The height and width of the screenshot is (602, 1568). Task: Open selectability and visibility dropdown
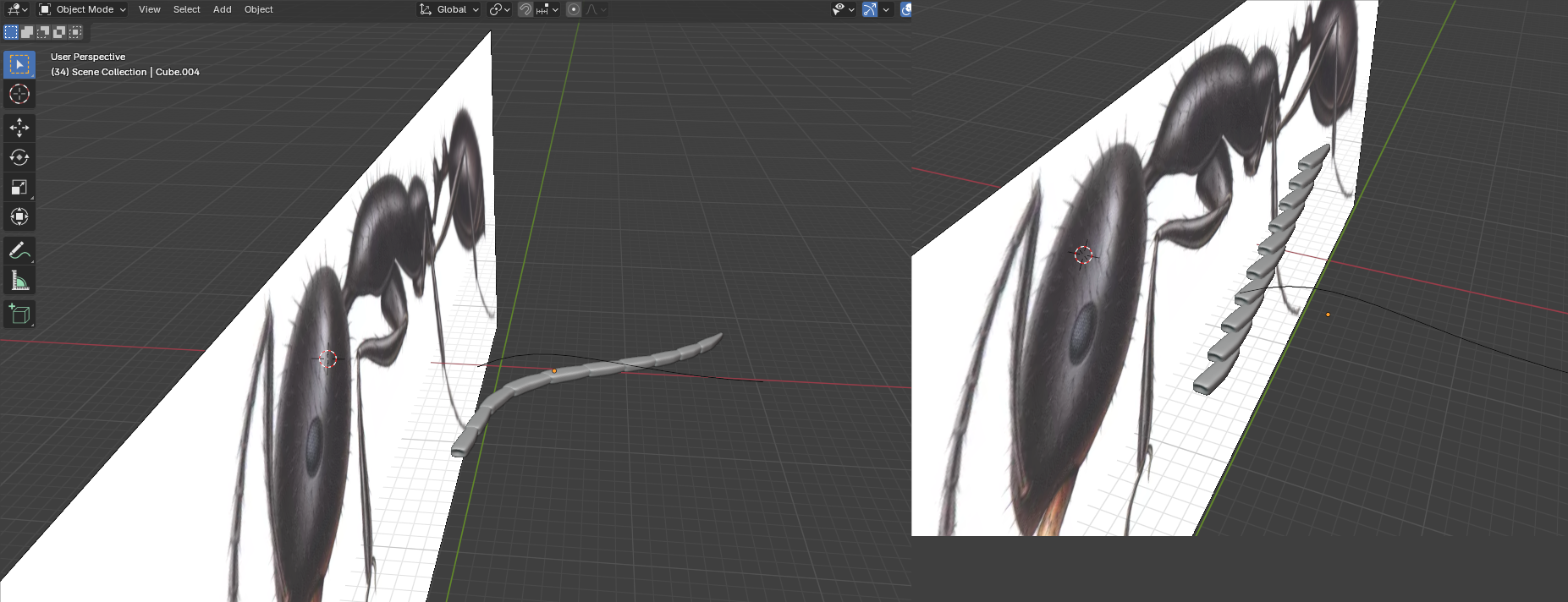pyautogui.click(x=844, y=9)
